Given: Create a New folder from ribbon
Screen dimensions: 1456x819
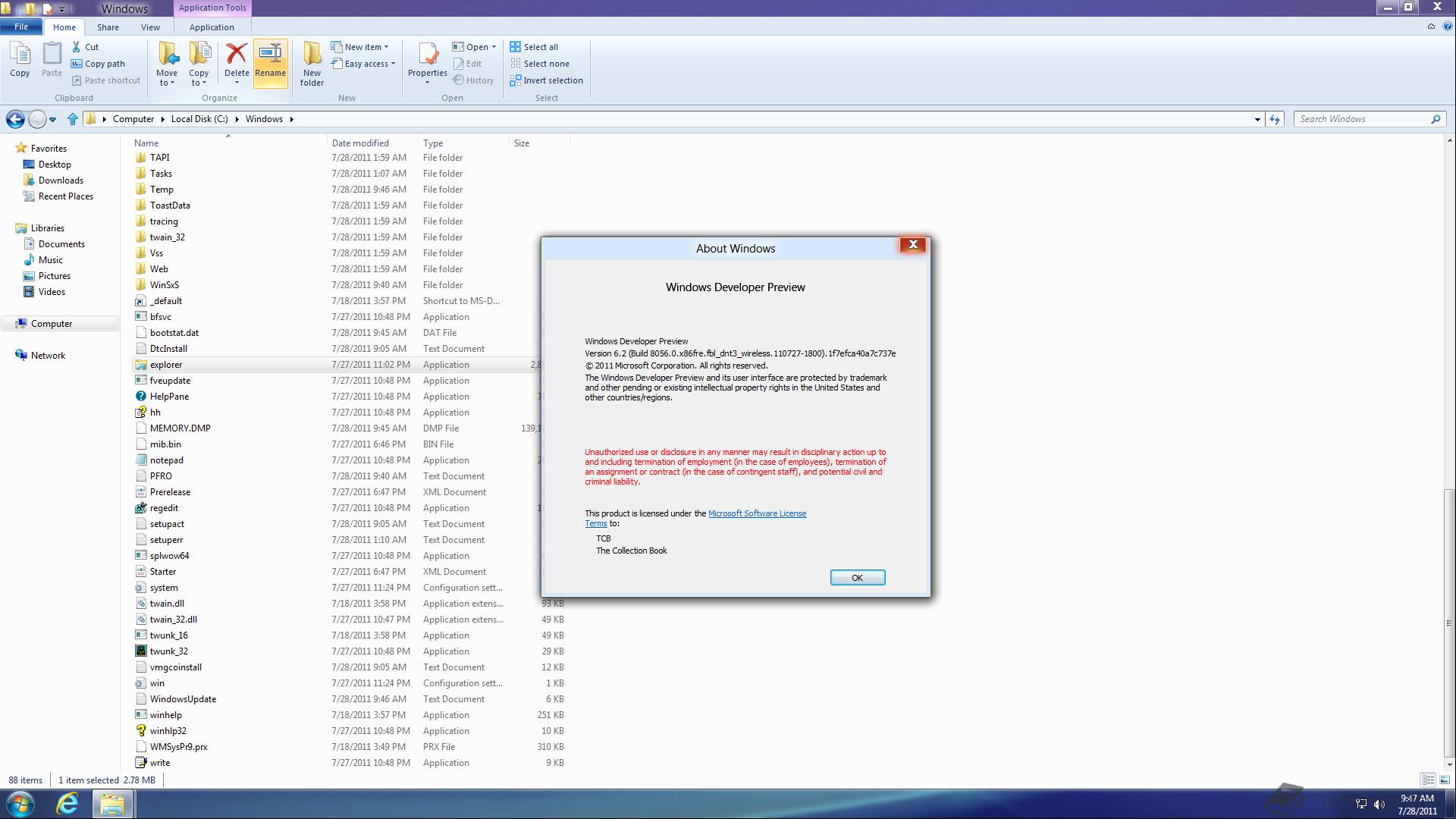Looking at the screenshot, I should [312, 62].
